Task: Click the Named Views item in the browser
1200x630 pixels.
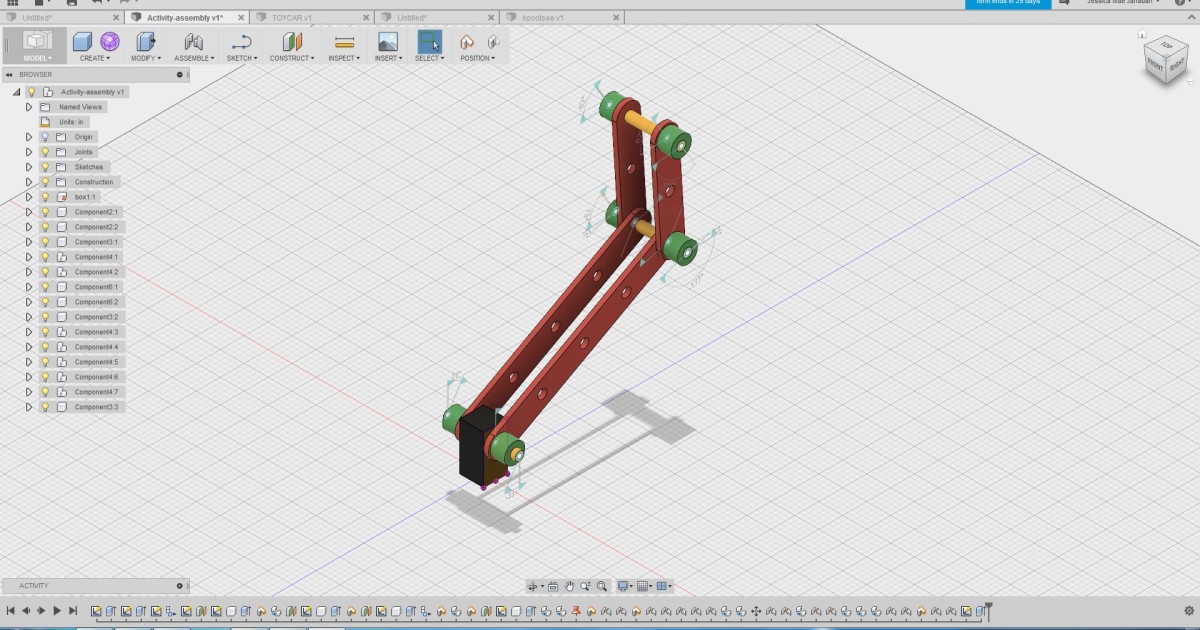Action: tap(80, 107)
